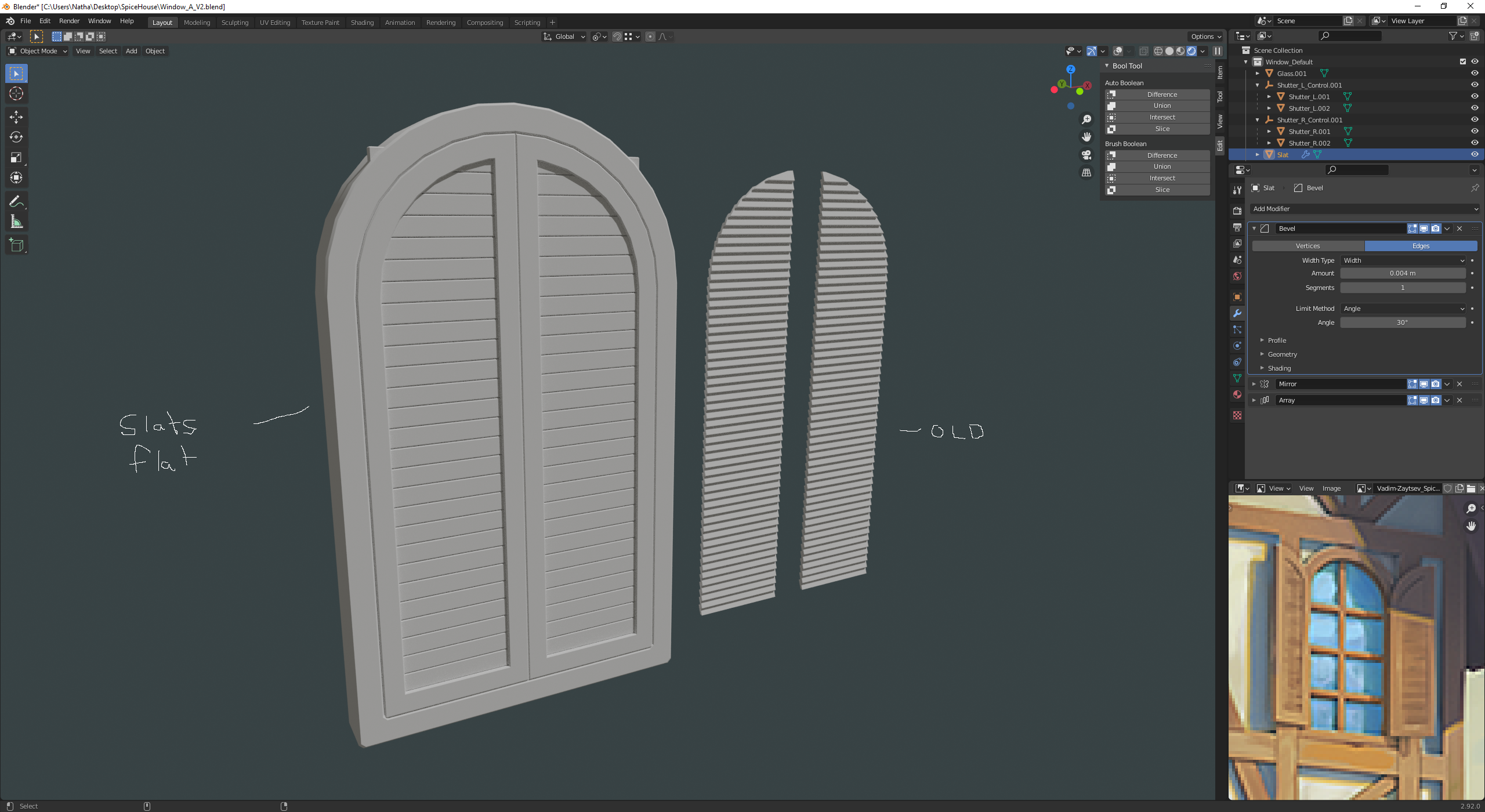This screenshot has width=1485, height=812.
Task: Click the bevel Amount value slider
Action: click(1403, 273)
